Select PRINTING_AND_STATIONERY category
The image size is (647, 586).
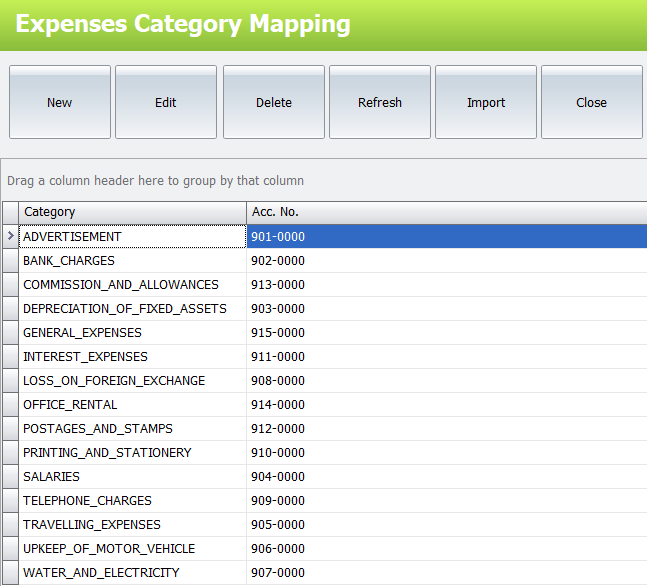[x=132, y=452]
